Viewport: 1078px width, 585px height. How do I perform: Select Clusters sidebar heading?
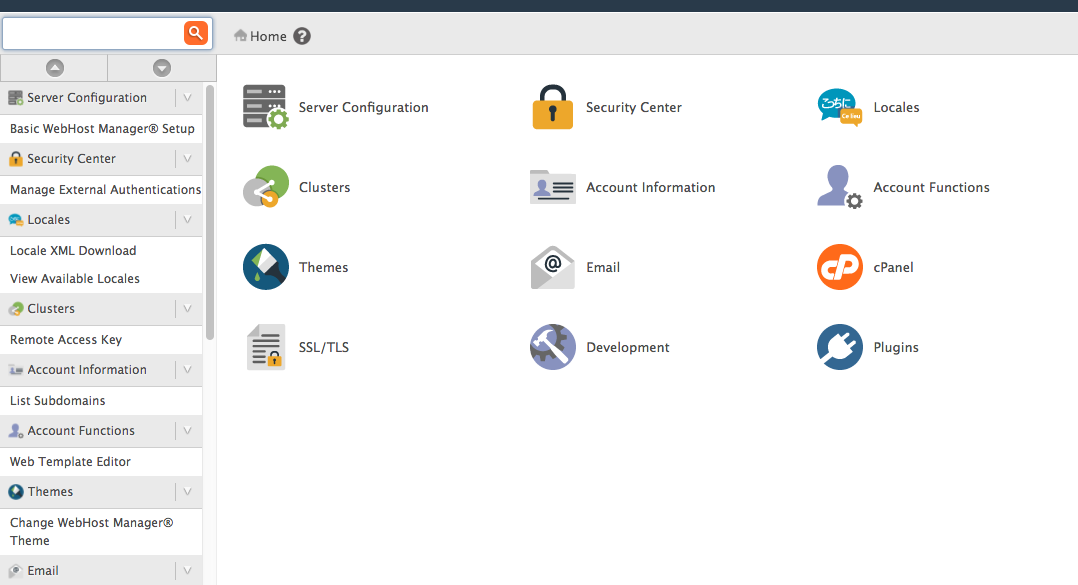click(51, 309)
